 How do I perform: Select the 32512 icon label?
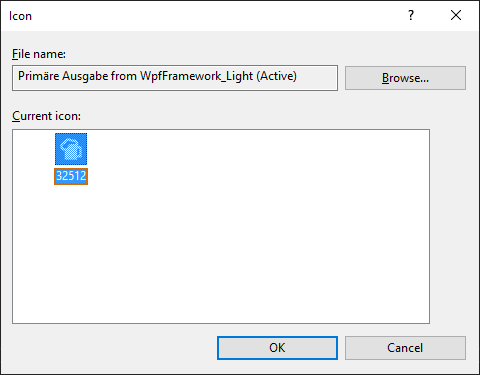71,176
